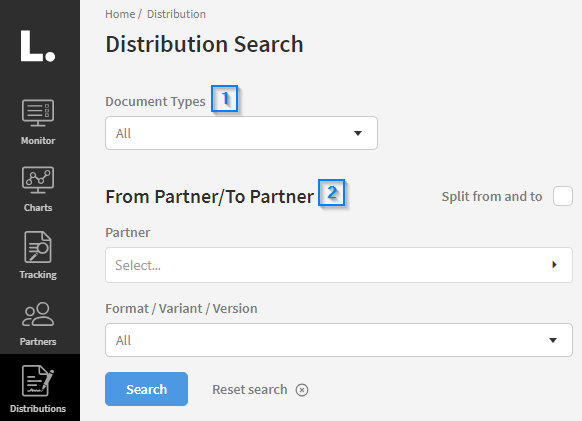Click inside the Partner Select... field

tap(339, 265)
